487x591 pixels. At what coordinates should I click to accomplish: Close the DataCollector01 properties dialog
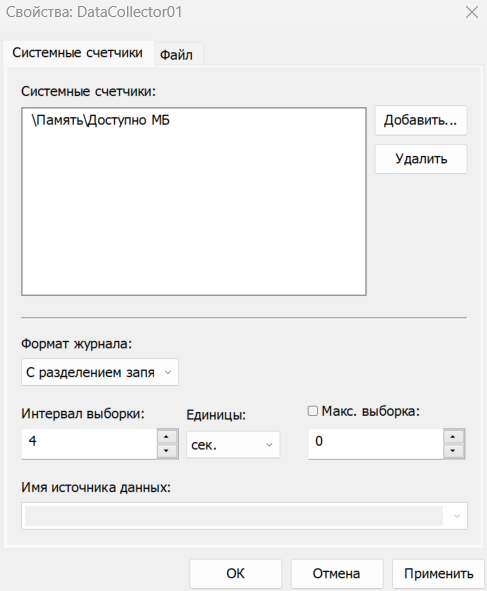click(472, 12)
